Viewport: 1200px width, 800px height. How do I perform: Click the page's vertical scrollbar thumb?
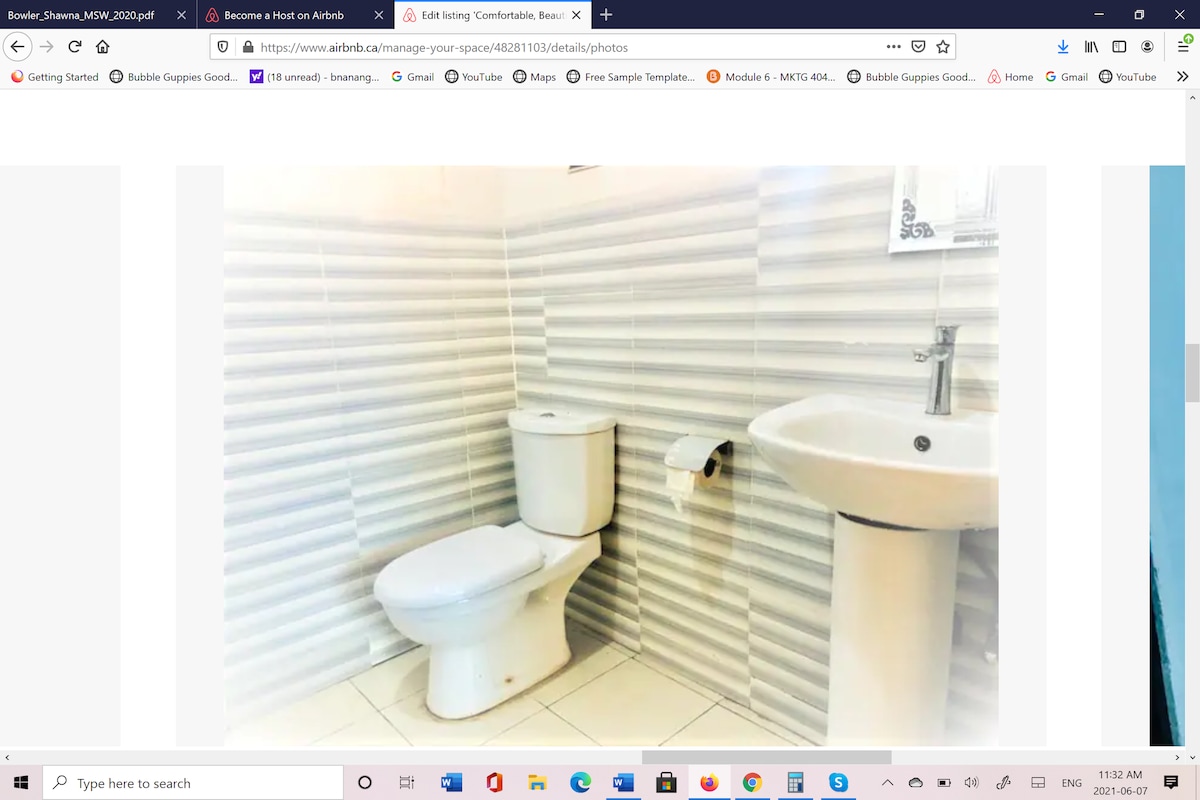[1192, 372]
